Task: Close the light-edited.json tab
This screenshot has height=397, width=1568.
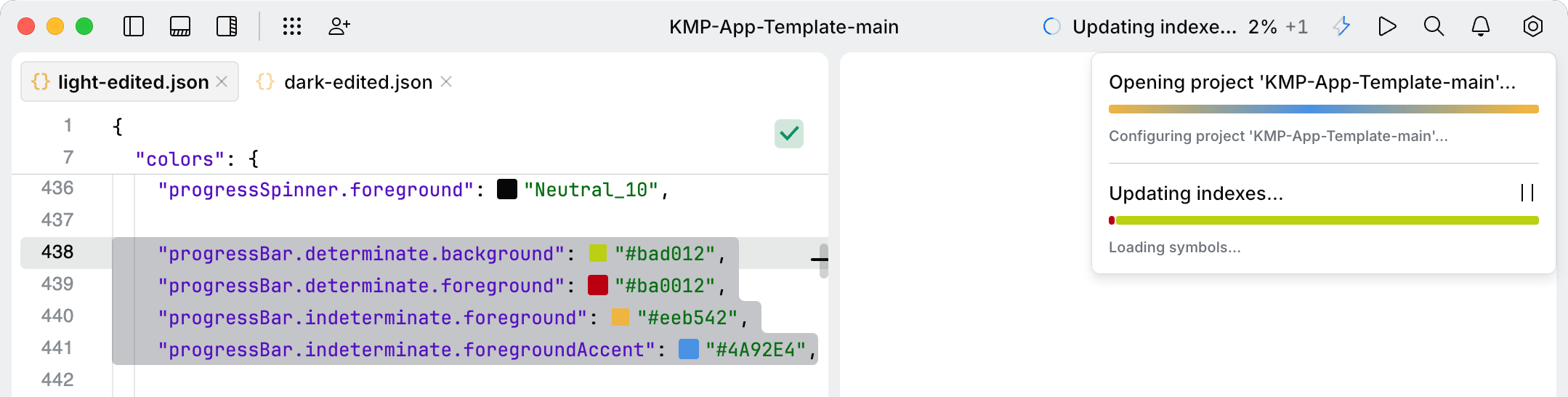Action: coord(222,82)
